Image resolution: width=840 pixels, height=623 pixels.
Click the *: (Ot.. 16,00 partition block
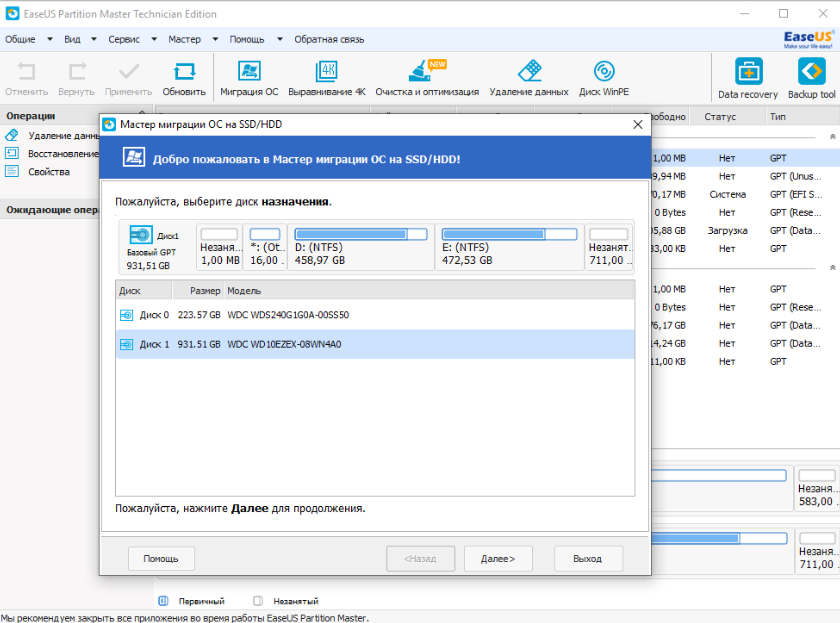click(265, 247)
